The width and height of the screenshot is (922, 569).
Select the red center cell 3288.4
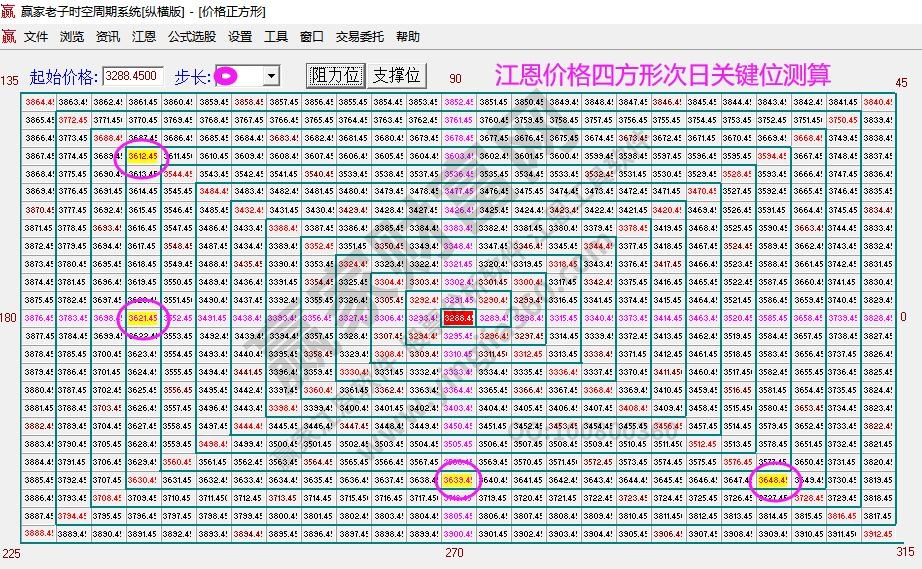[458, 318]
